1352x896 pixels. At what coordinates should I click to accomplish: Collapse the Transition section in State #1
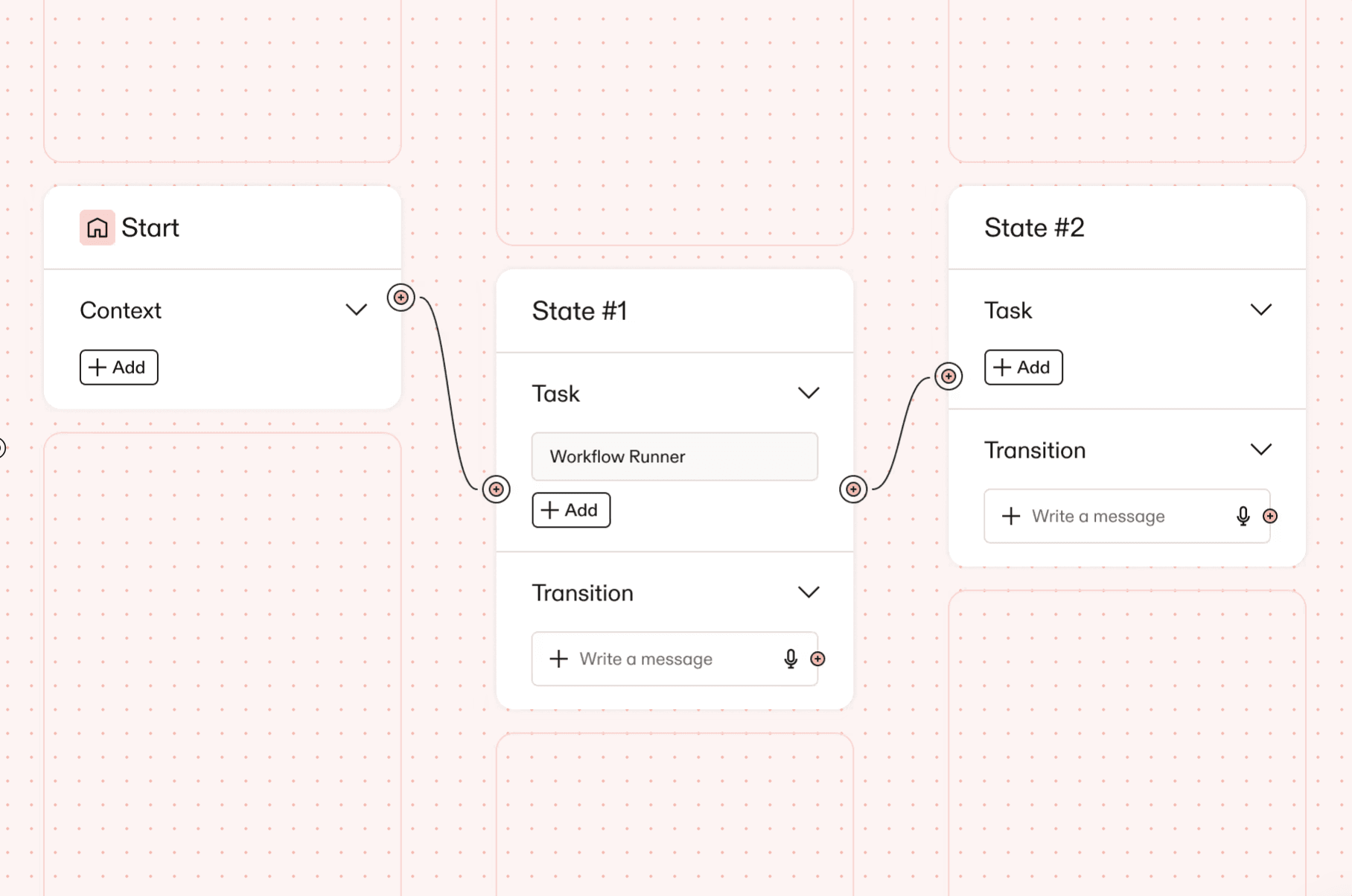coord(809,592)
